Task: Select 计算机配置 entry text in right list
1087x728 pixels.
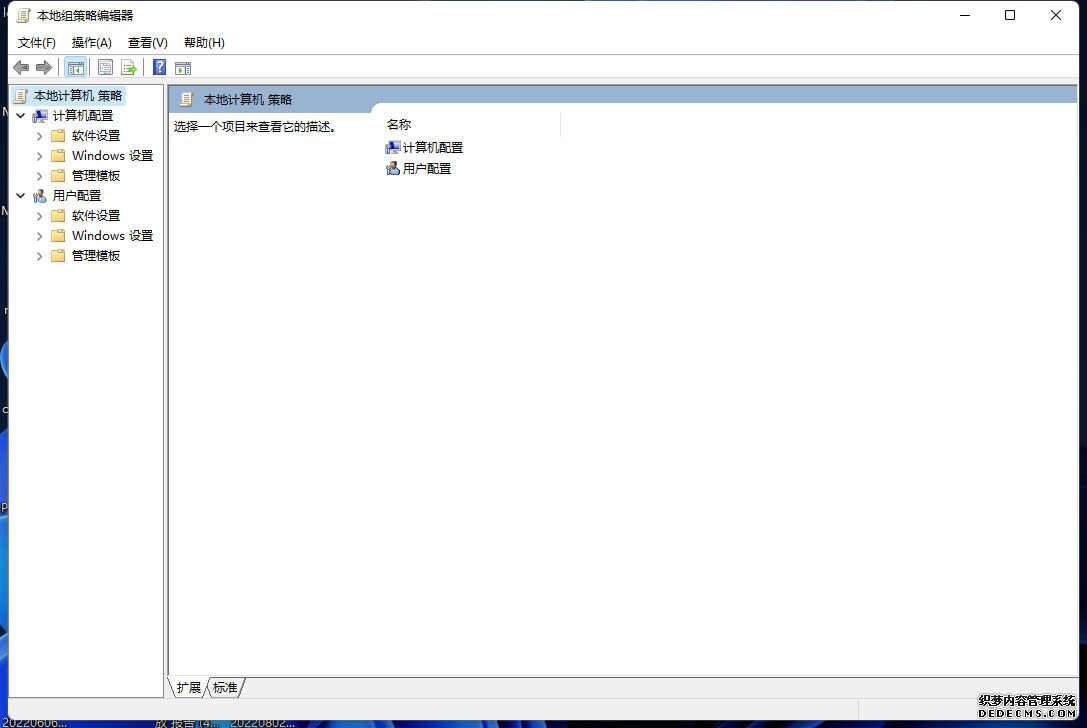Action: [433, 148]
